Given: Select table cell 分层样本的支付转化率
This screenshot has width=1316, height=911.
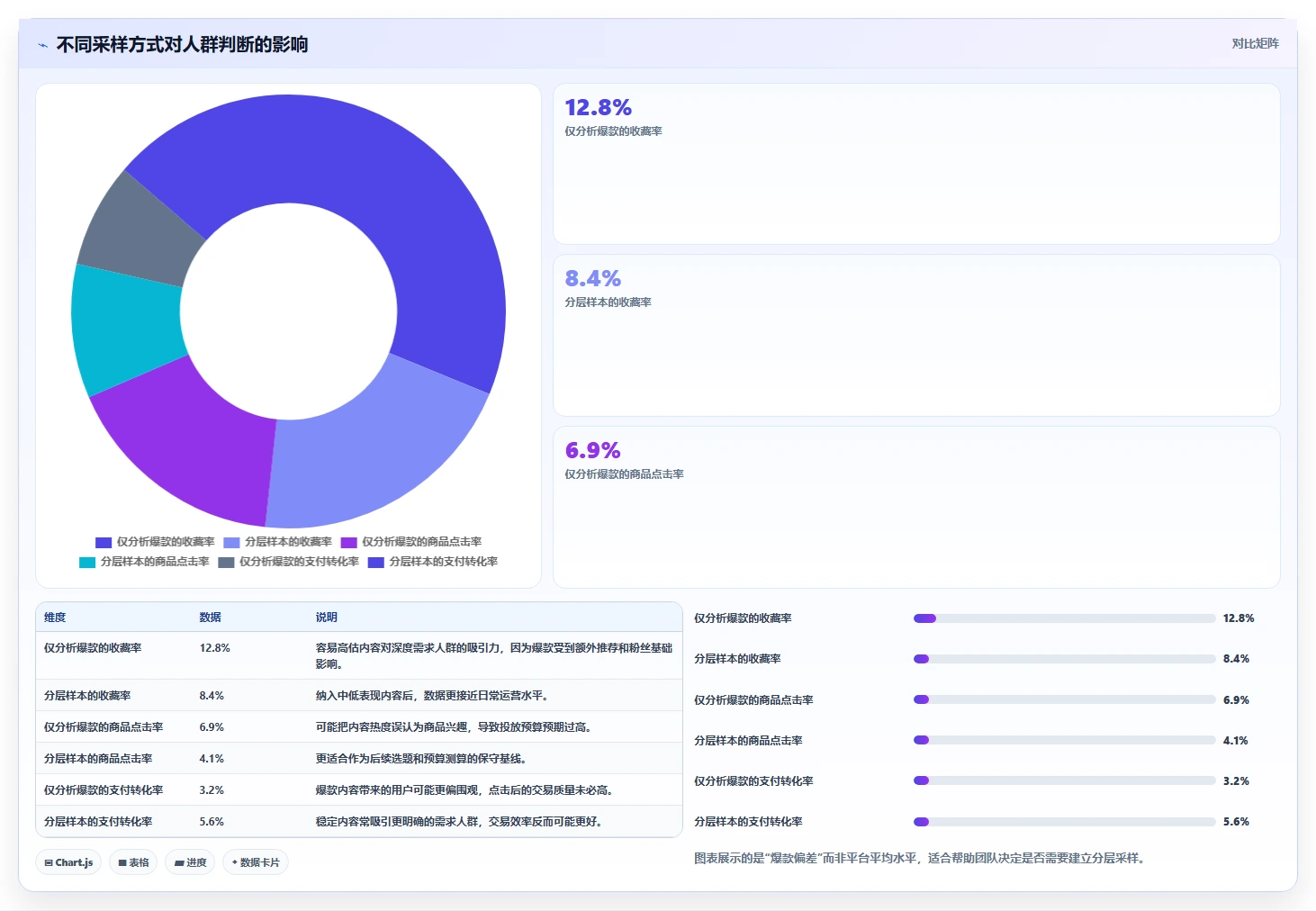Looking at the screenshot, I should point(98,822).
